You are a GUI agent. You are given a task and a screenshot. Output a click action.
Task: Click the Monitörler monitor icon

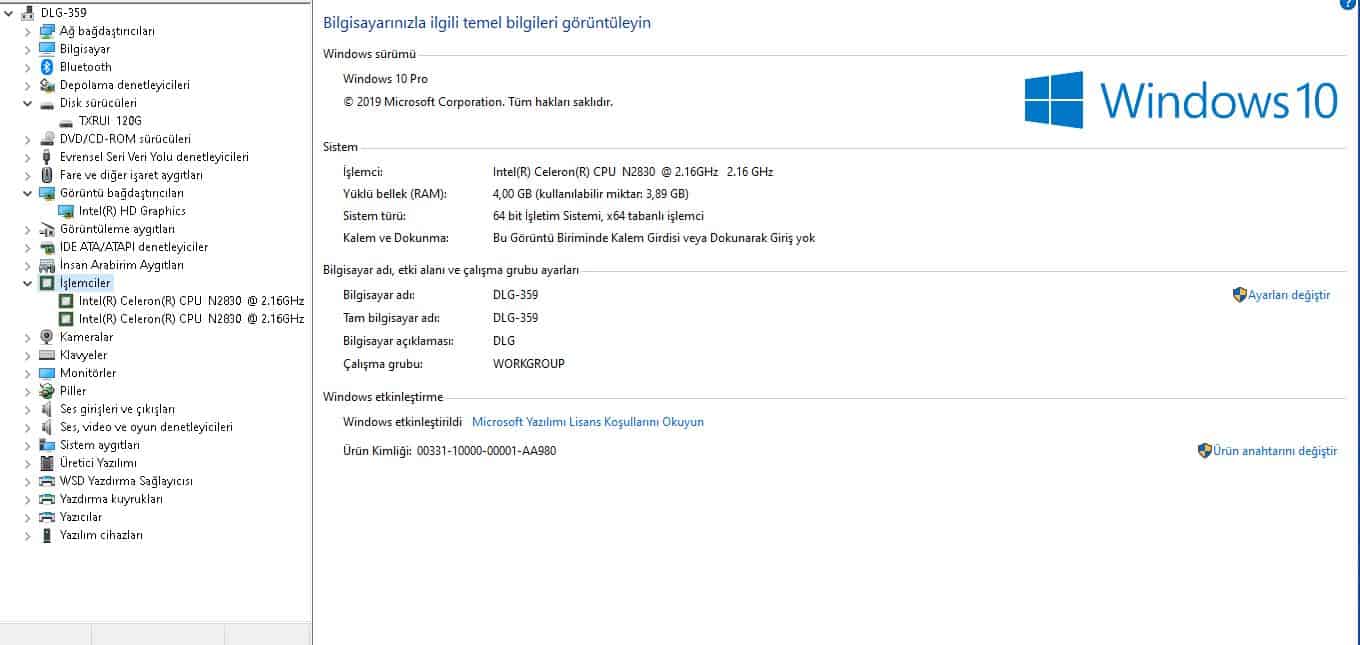point(46,373)
